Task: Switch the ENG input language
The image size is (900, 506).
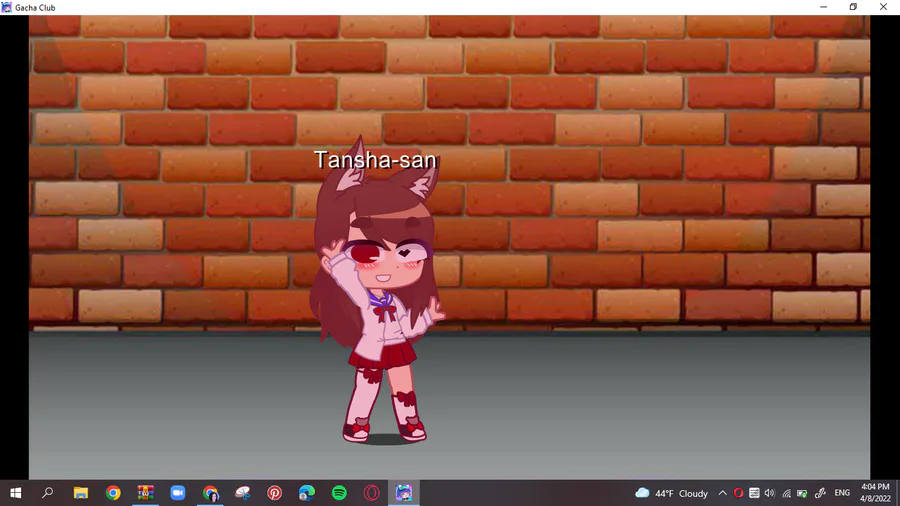Action: pos(842,493)
